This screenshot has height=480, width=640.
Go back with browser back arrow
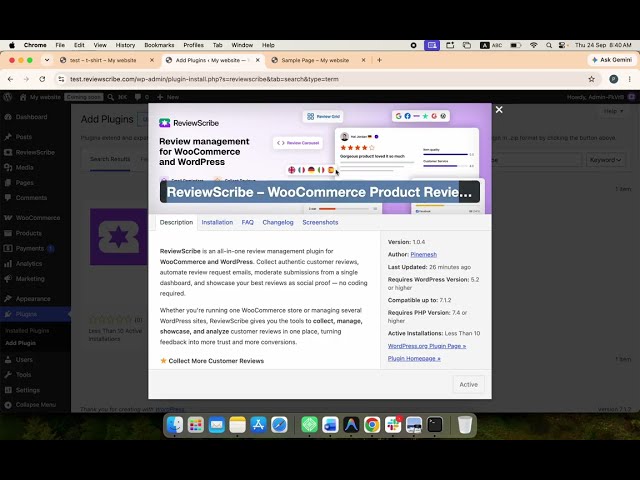click(x=11, y=79)
